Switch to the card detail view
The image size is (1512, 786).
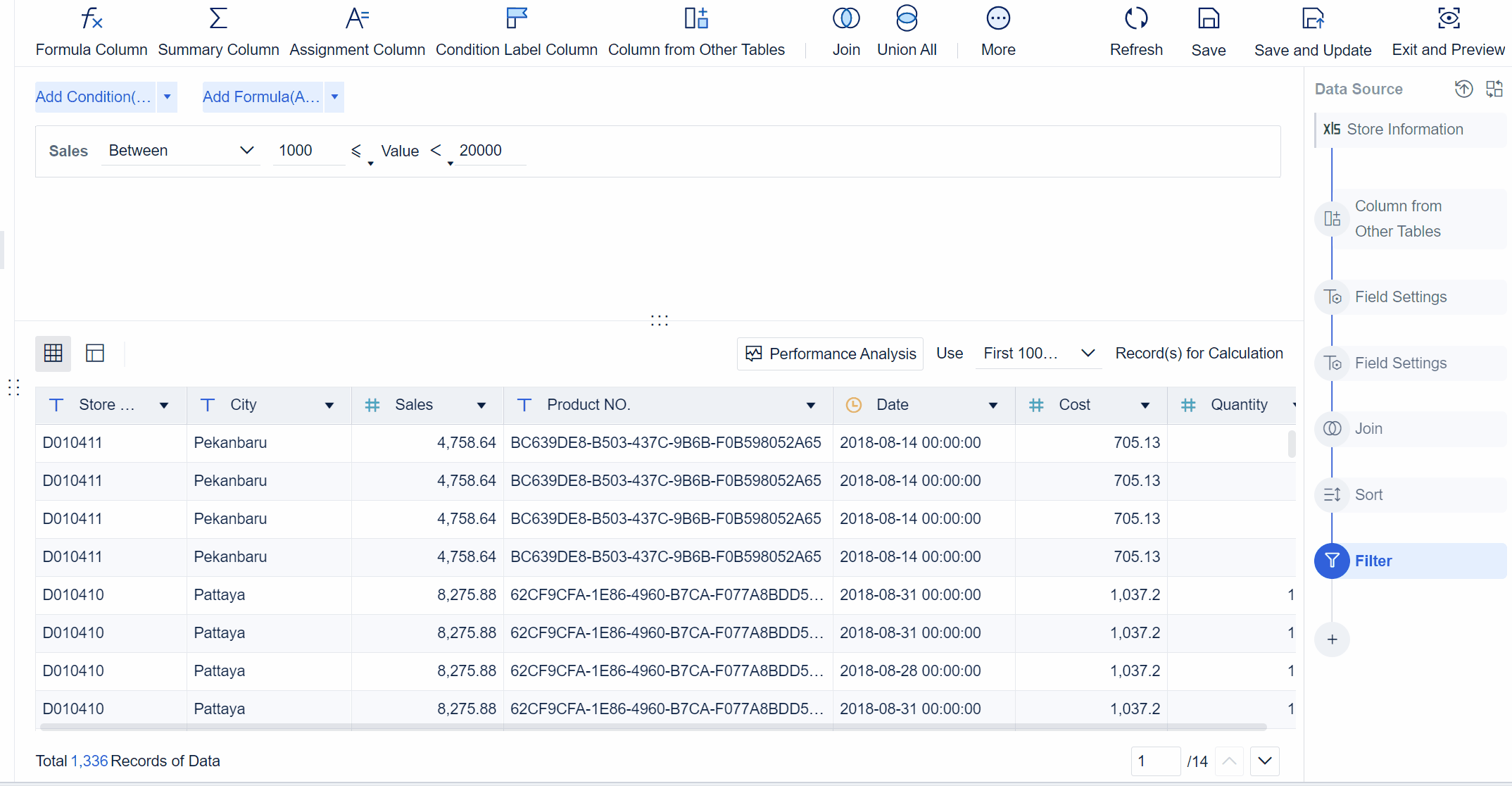[94, 353]
